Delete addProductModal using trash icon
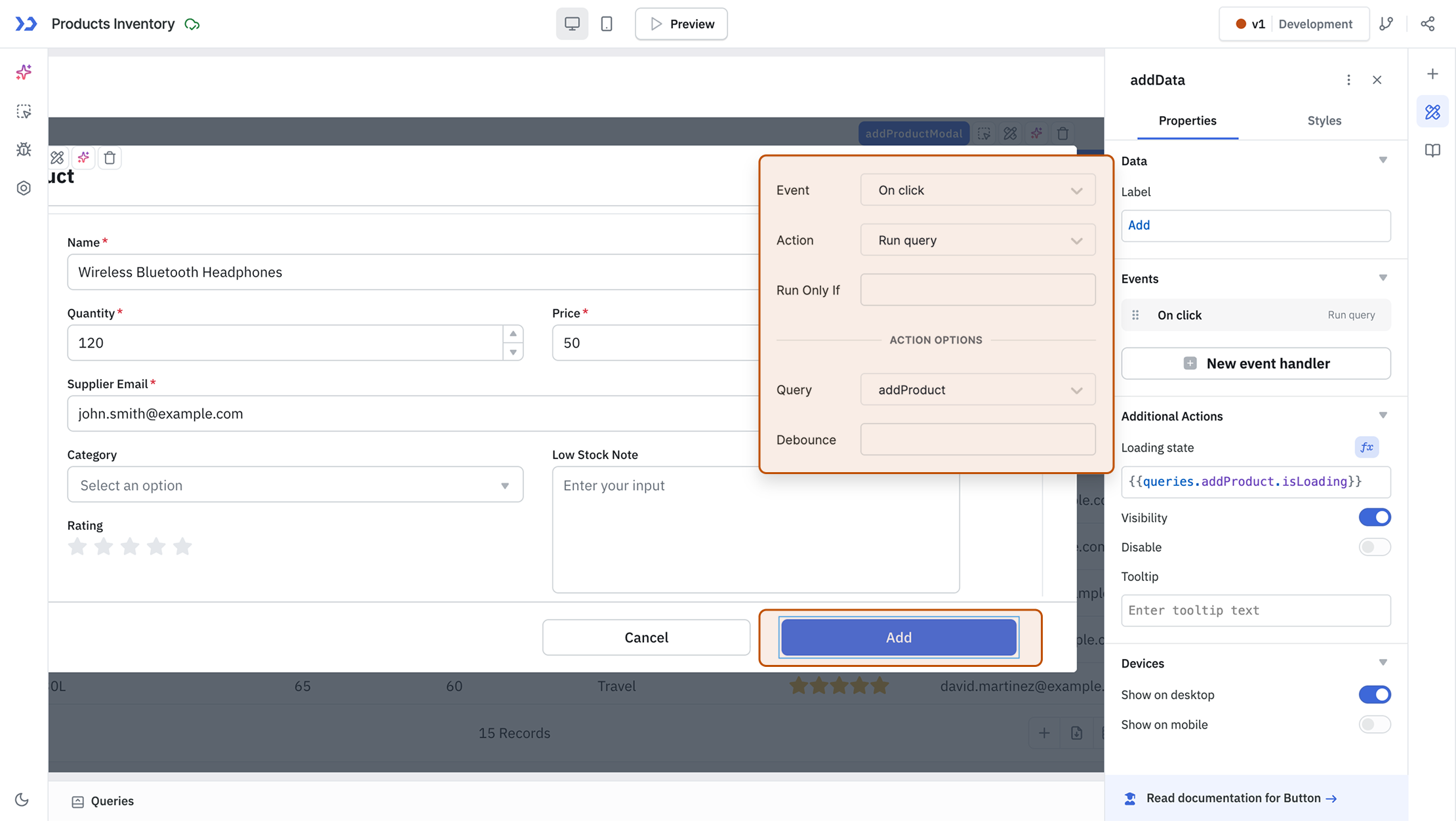1456x821 pixels. tap(1062, 134)
